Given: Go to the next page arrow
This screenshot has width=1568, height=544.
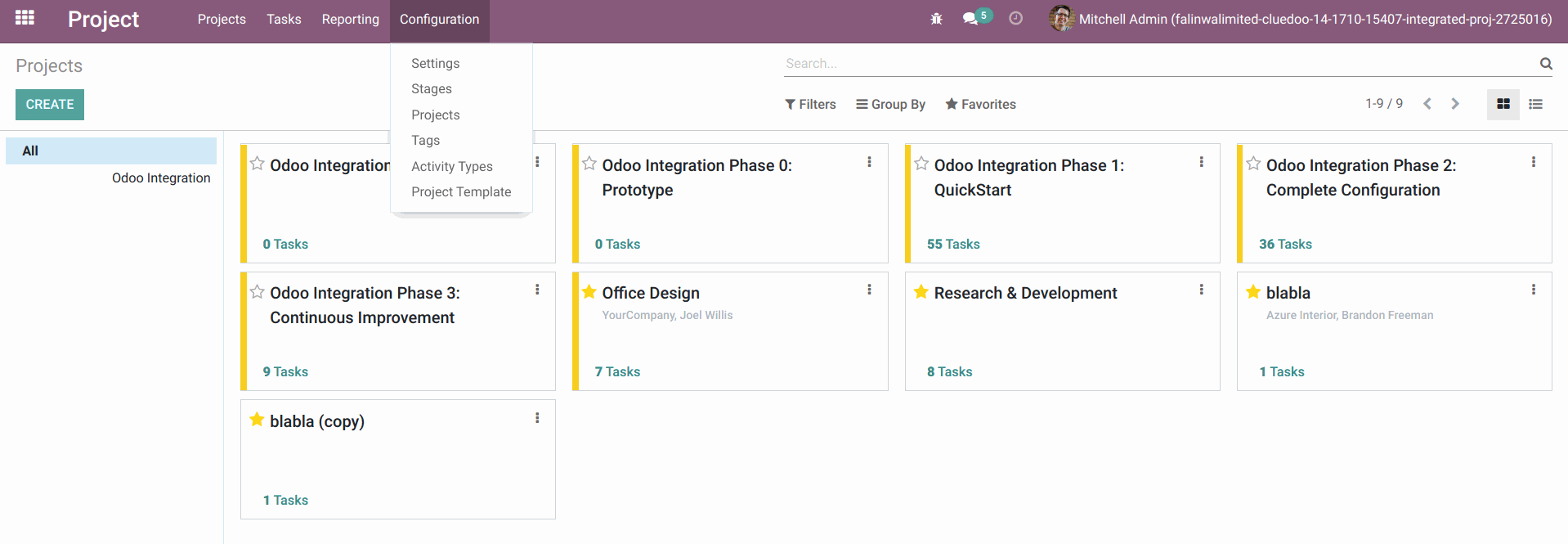Looking at the screenshot, I should point(1455,104).
